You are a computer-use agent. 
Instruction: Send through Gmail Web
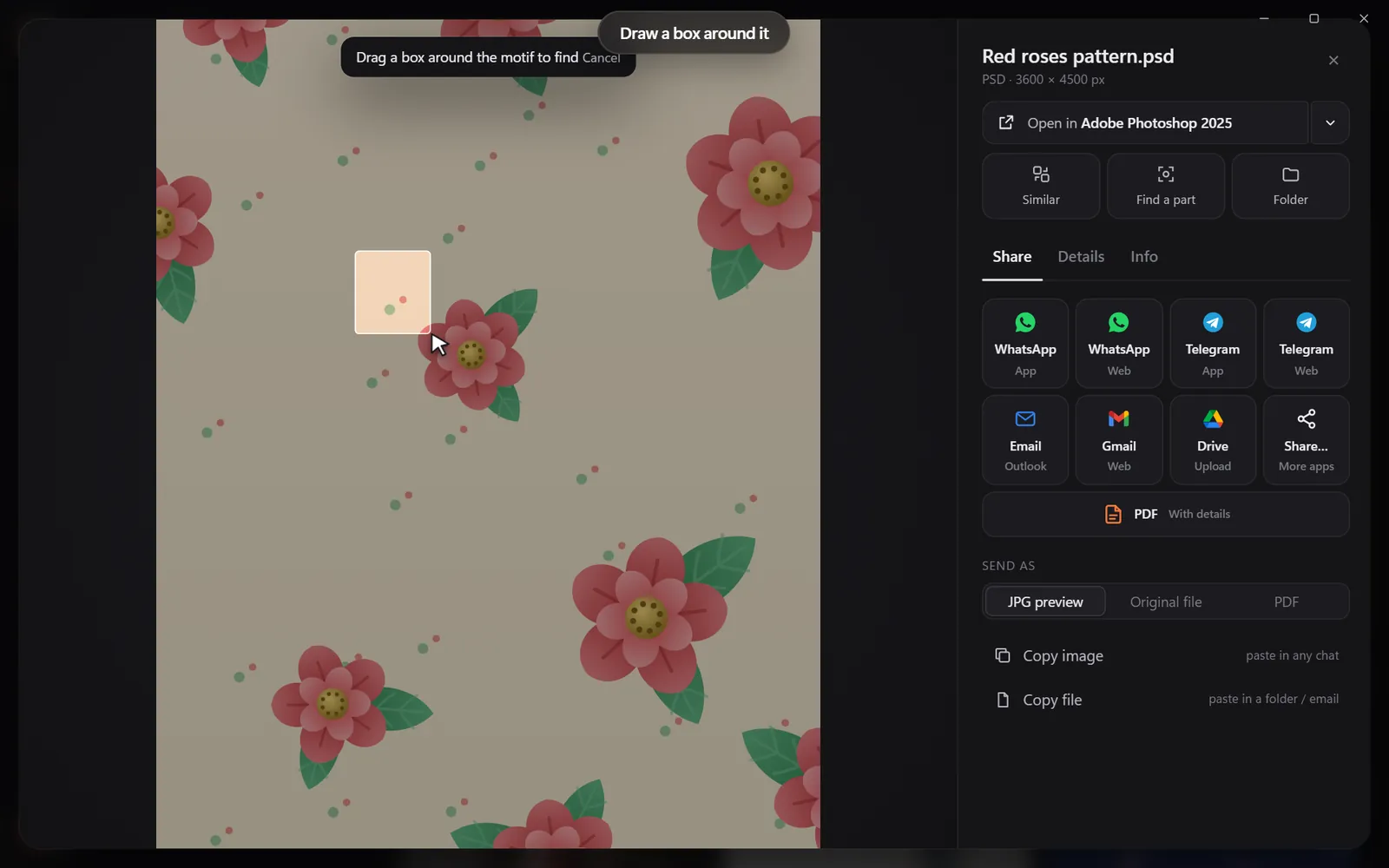point(1119,440)
